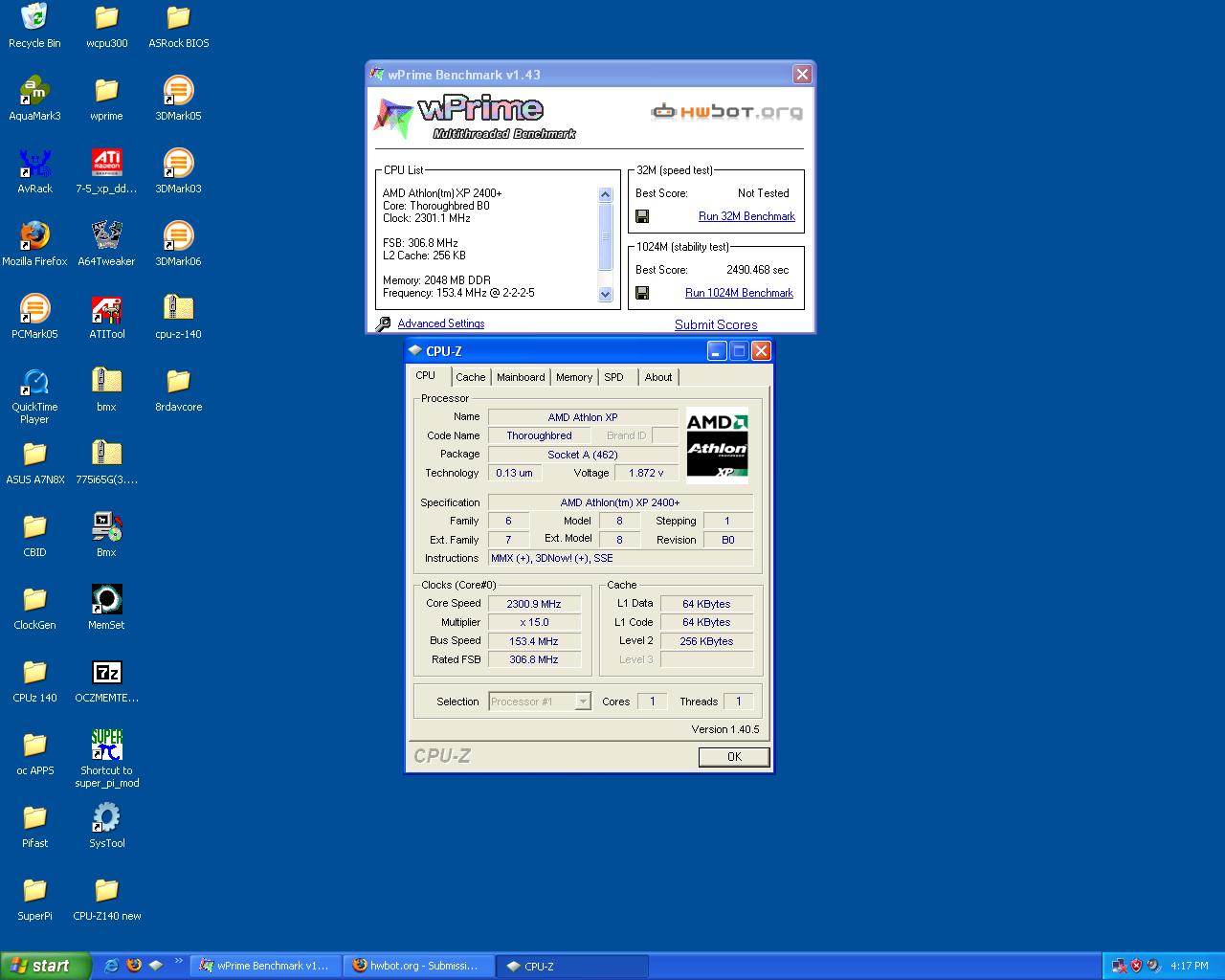Open the Windows Start menu
Viewport: 1225px width, 980px height.
coord(46,966)
